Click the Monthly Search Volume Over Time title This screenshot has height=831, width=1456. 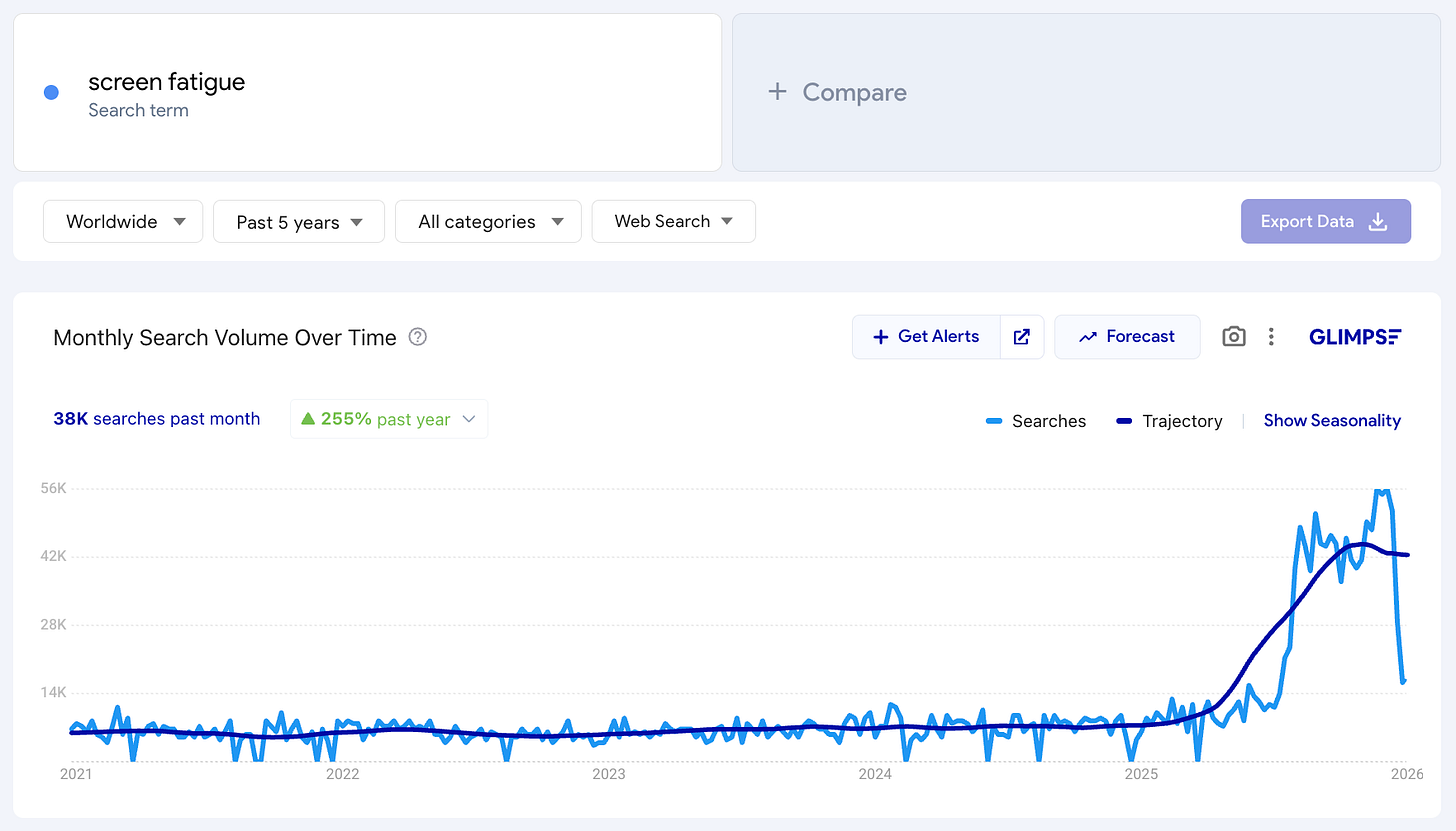click(x=225, y=338)
